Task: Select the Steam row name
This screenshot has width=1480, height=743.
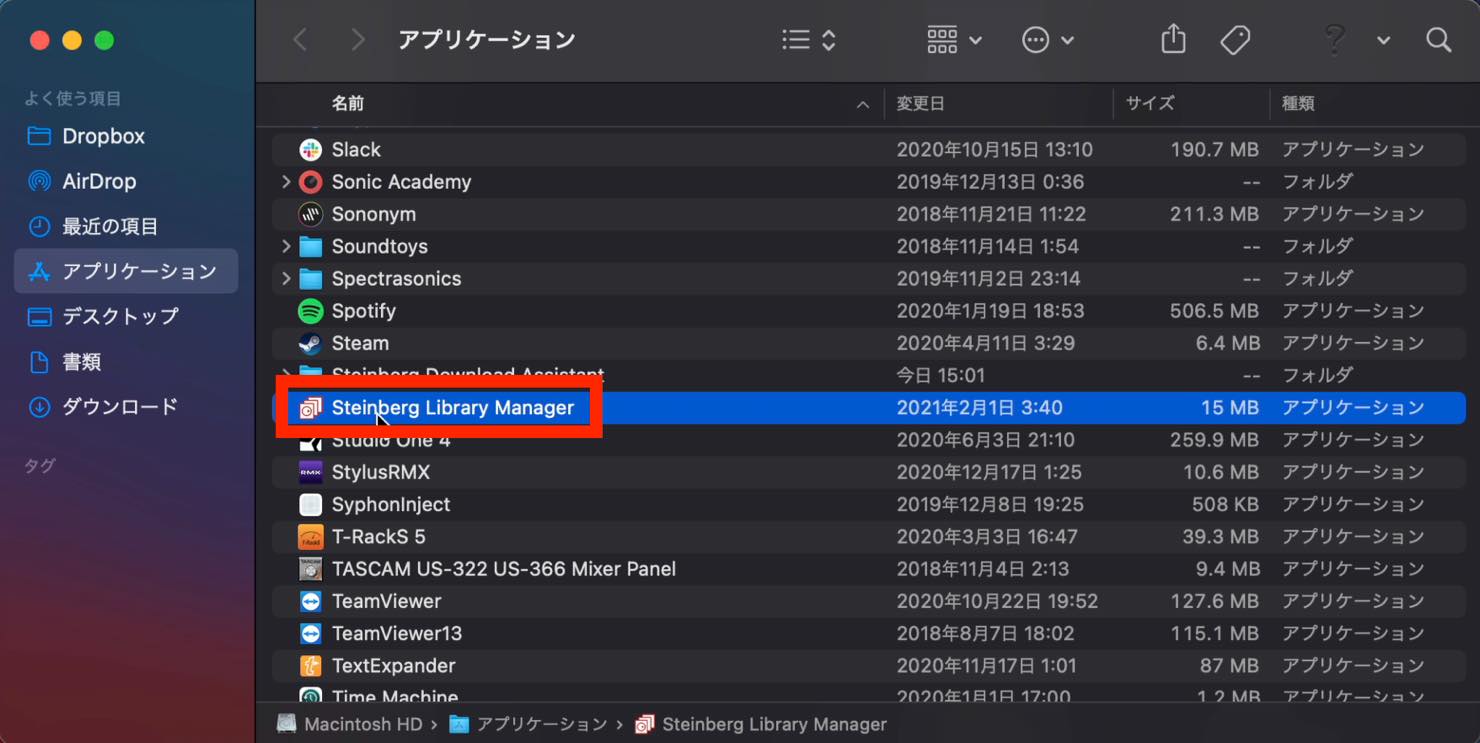Action: pos(360,343)
